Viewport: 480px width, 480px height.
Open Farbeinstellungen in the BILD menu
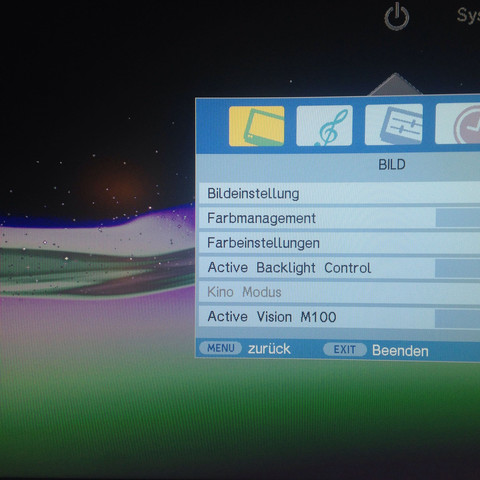click(x=339, y=243)
